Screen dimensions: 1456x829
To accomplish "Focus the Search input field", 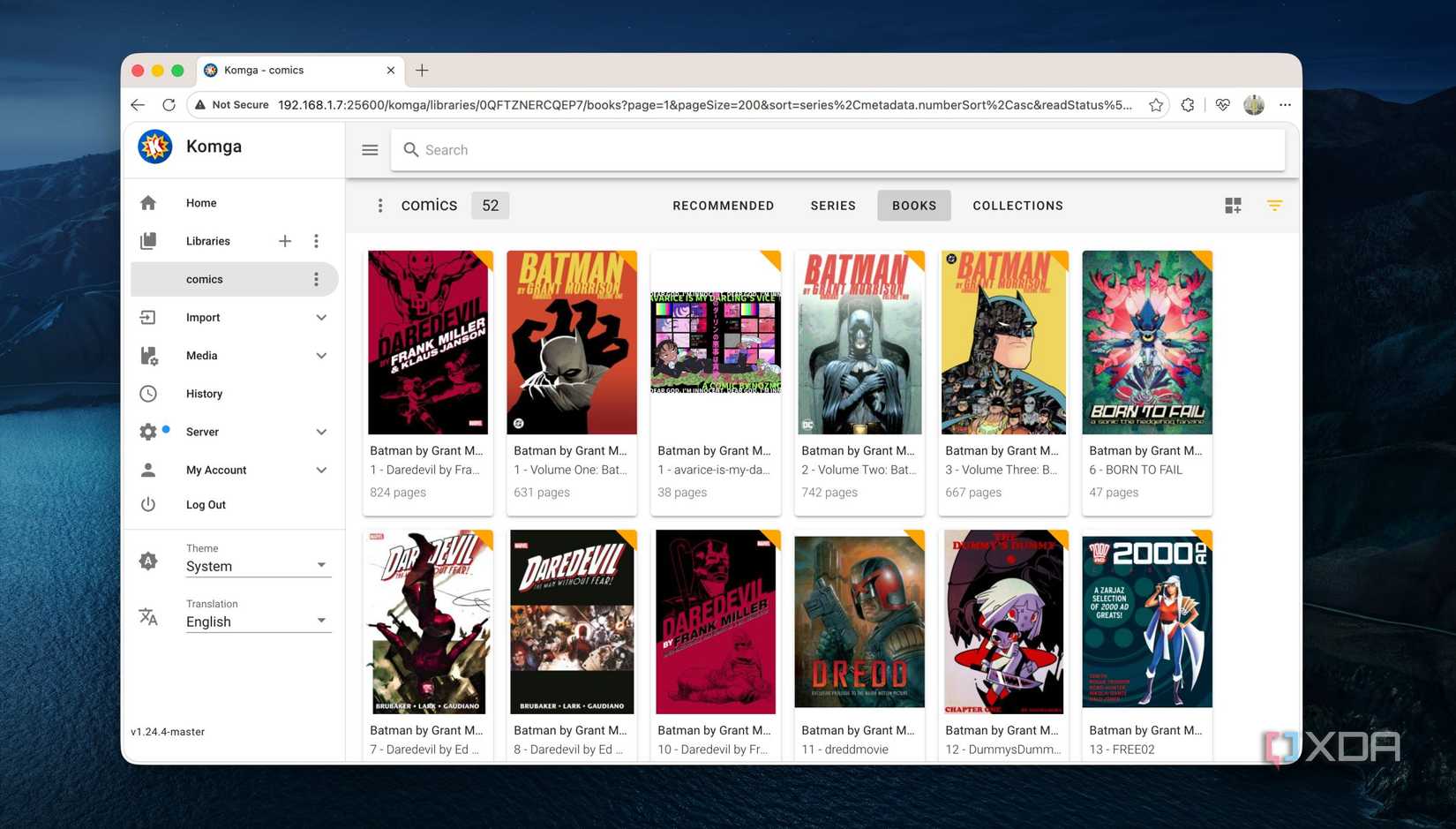I will click(838, 150).
